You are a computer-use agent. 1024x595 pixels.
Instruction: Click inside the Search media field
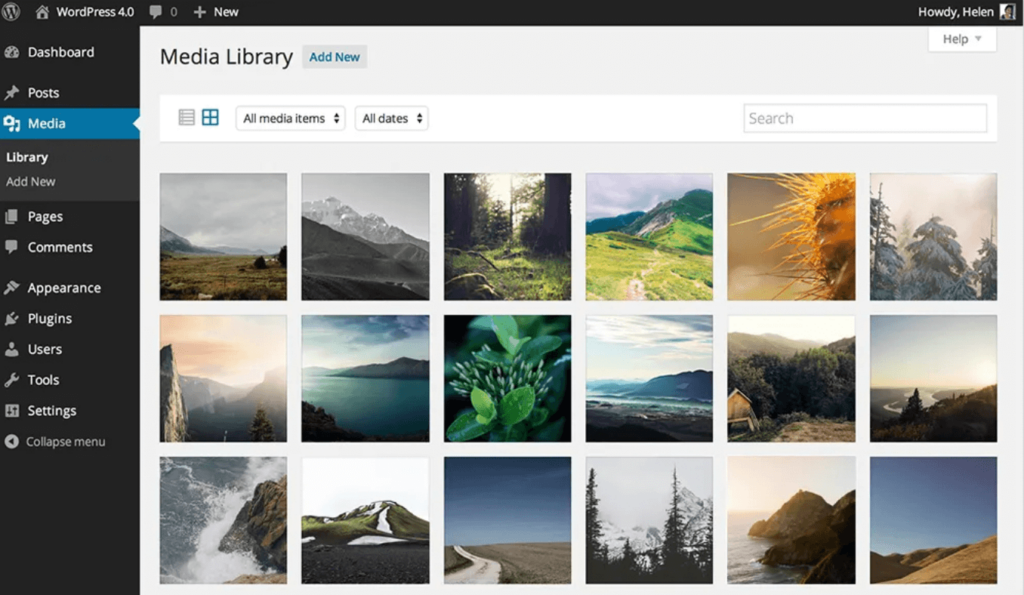tap(864, 117)
